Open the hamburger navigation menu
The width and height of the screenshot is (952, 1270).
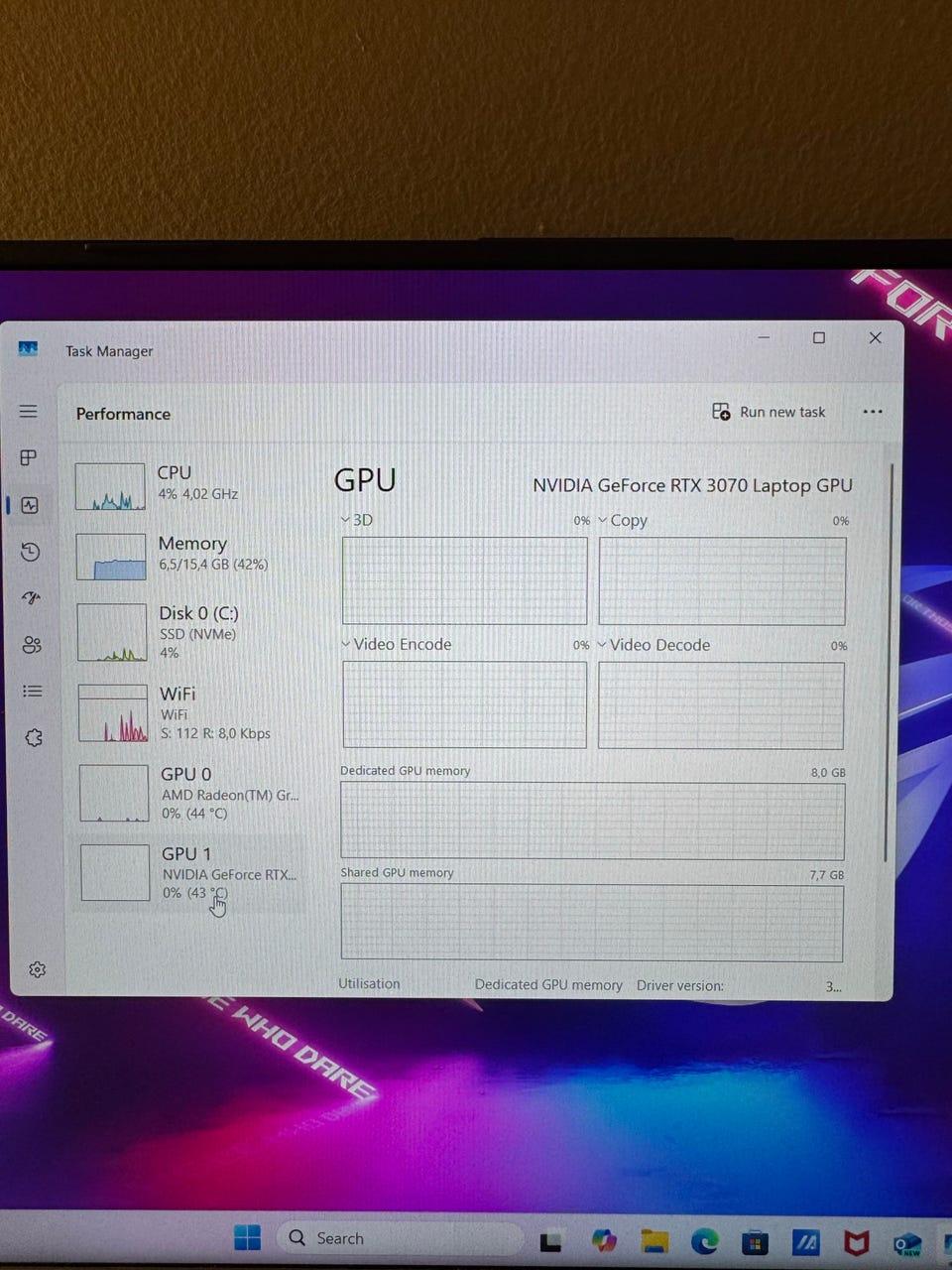pos(29,411)
